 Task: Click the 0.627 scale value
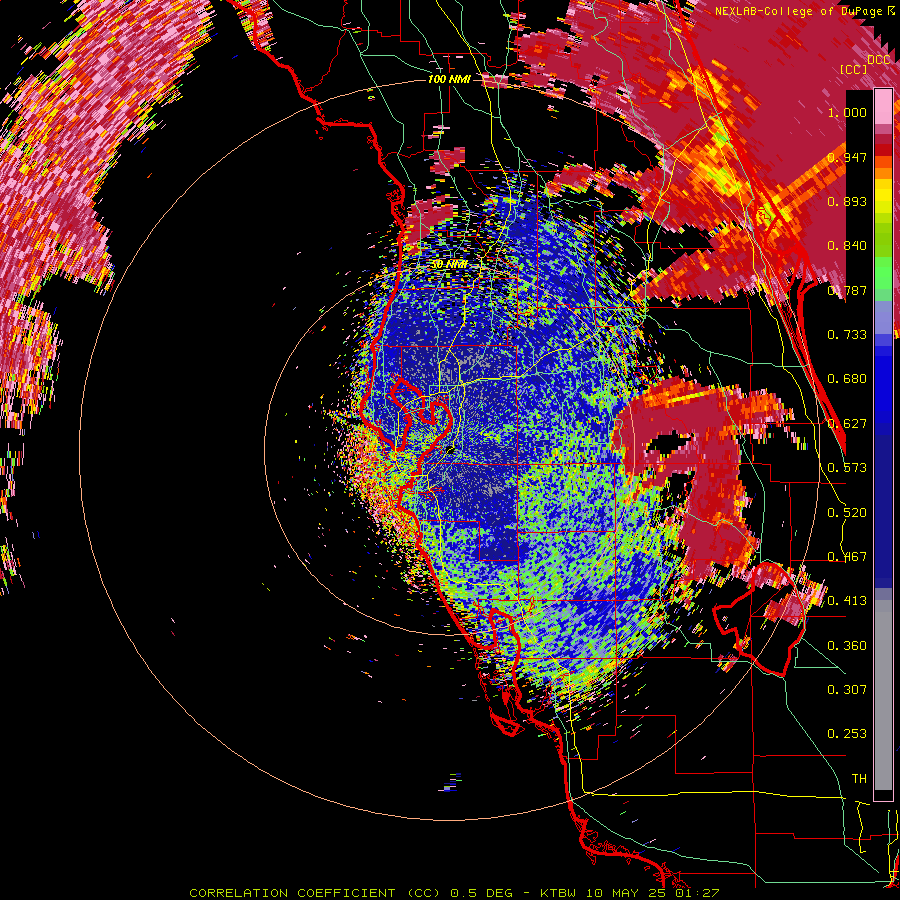(847, 424)
